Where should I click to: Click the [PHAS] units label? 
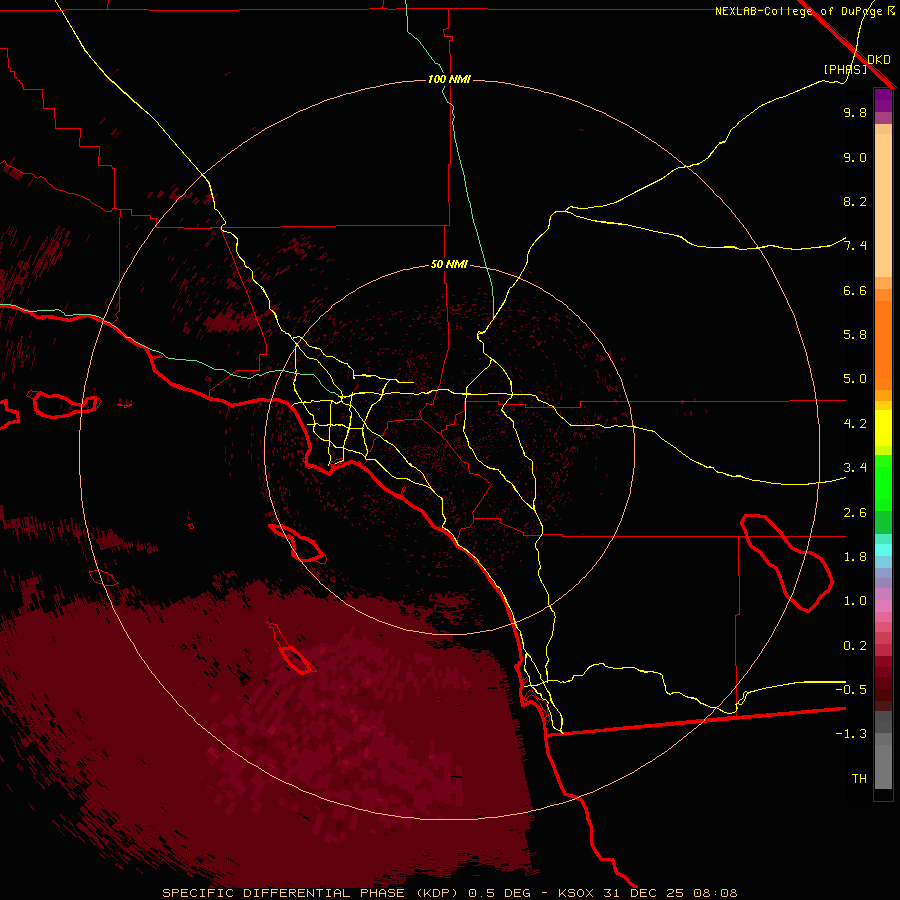point(845,69)
